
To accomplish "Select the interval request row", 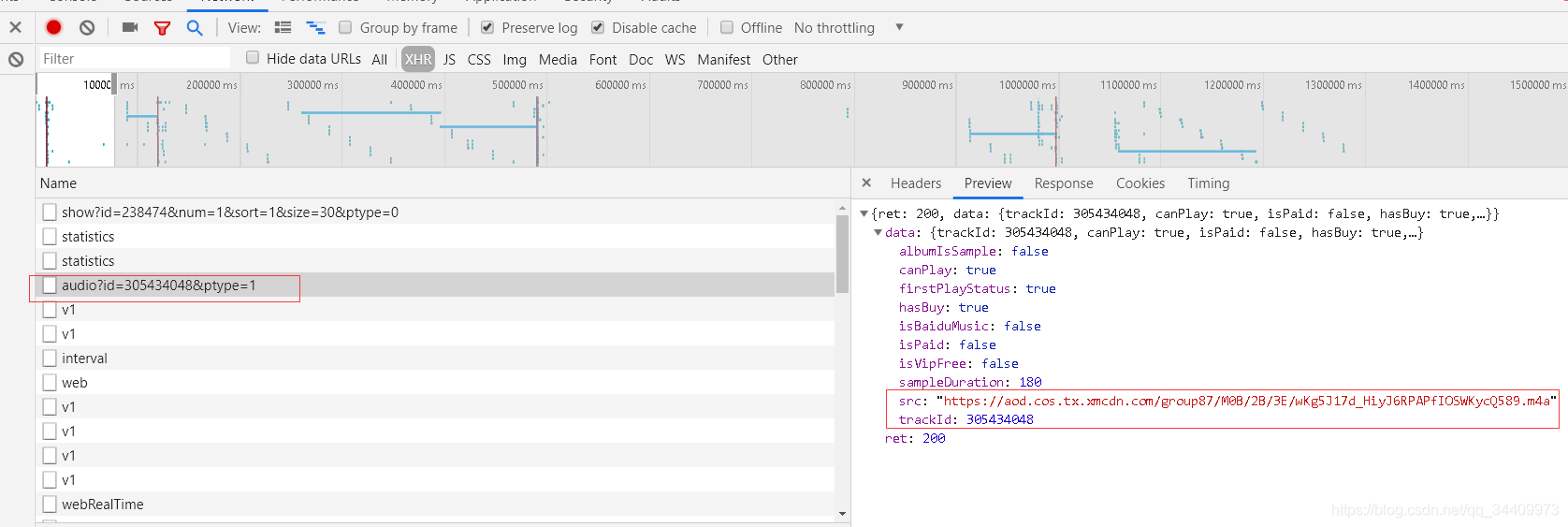I will (436, 359).
